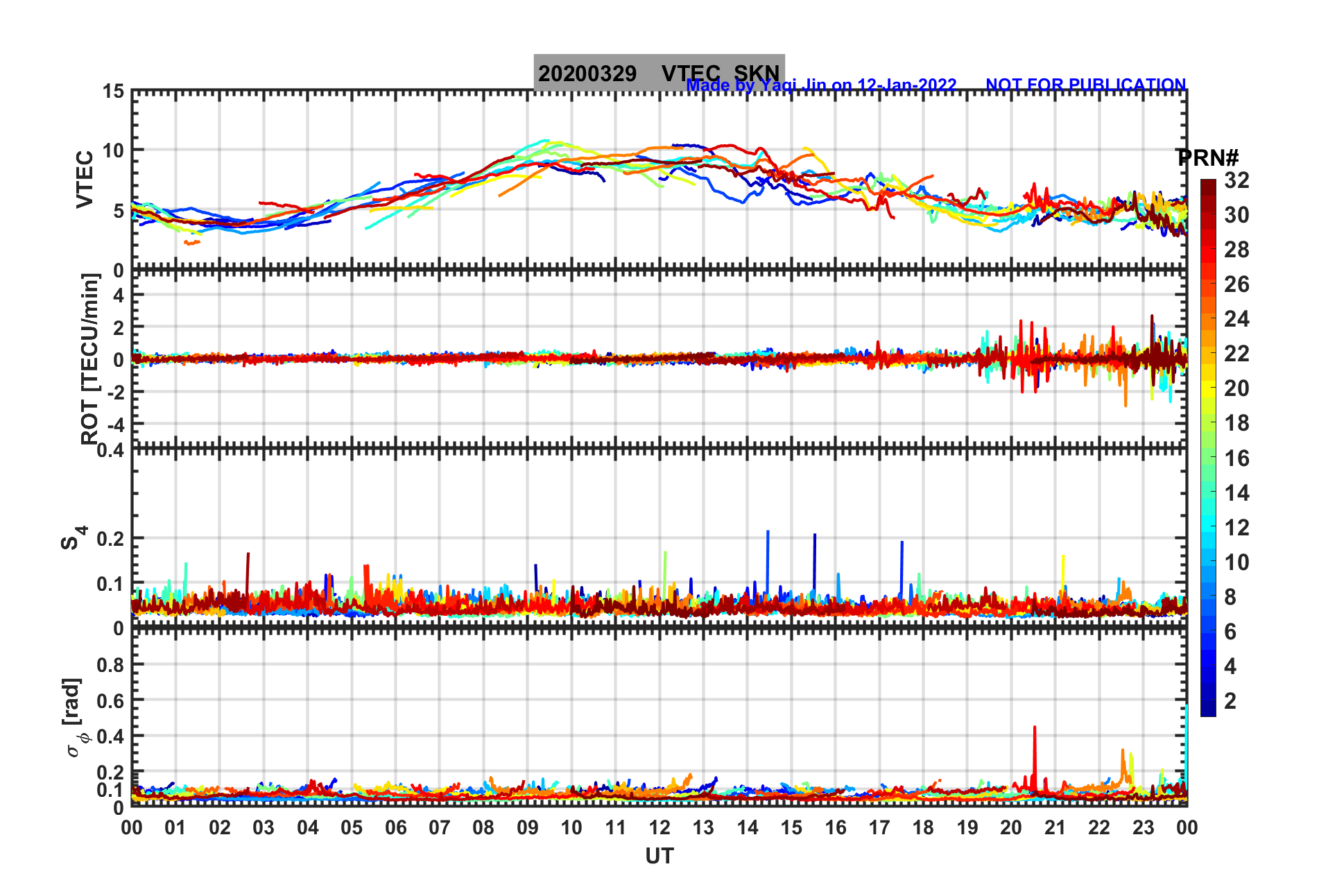This screenshot has height=896, width=1319.
Task: Click colorbar tick label 26
Action: coord(1236,285)
